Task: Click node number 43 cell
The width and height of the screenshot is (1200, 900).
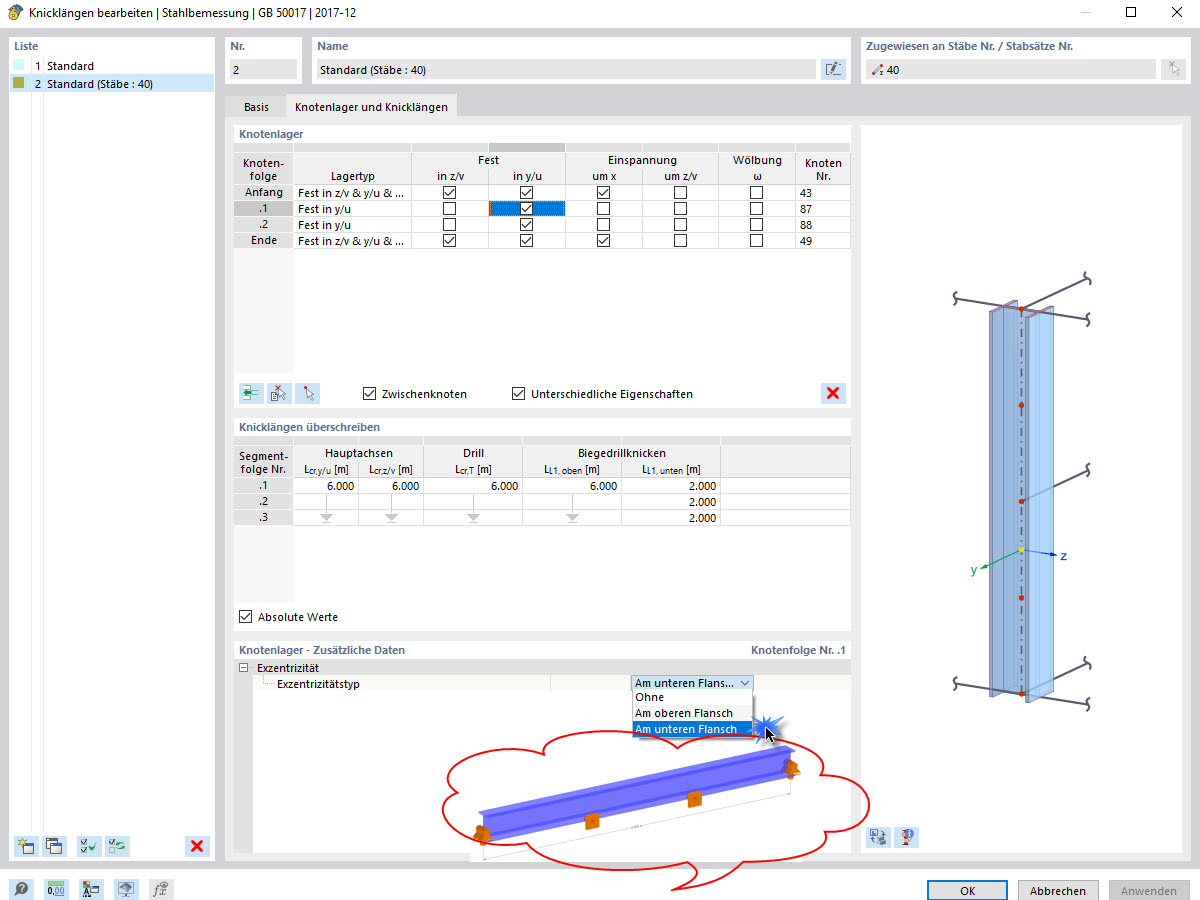Action: tap(821, 192)
